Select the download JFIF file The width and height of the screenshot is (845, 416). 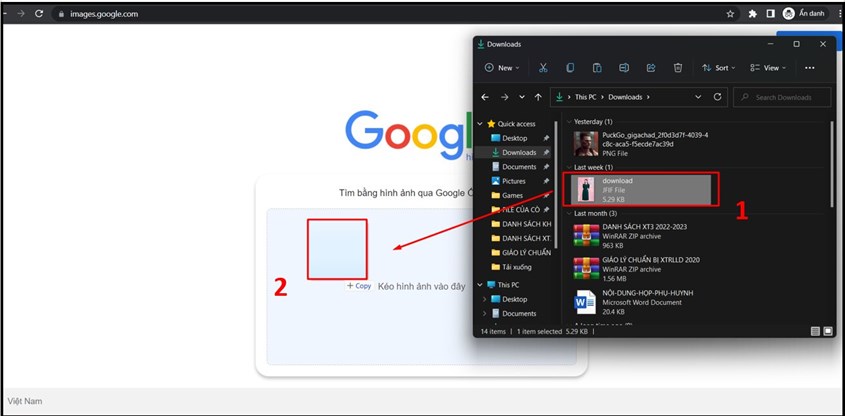point(640,189)
